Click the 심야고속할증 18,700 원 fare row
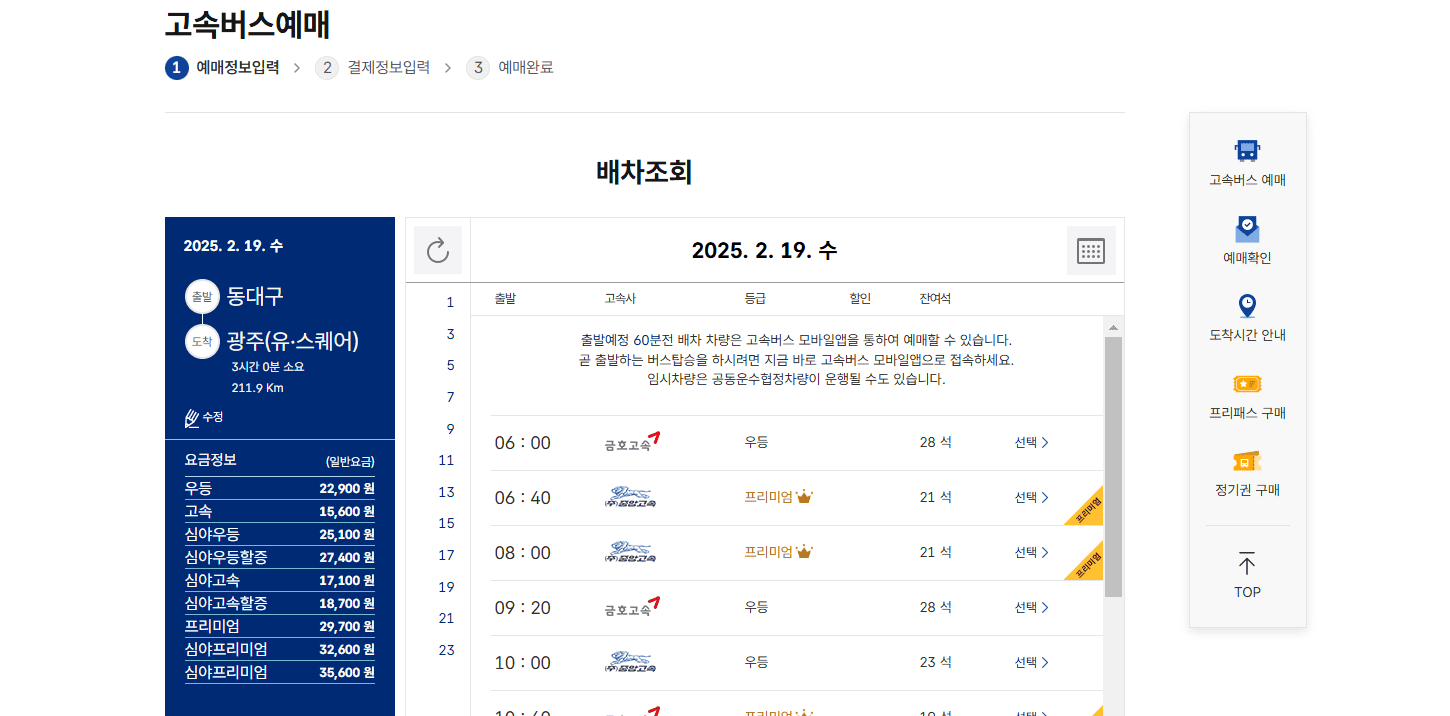Screen dimensions: 1450x716 coord(280,603)
